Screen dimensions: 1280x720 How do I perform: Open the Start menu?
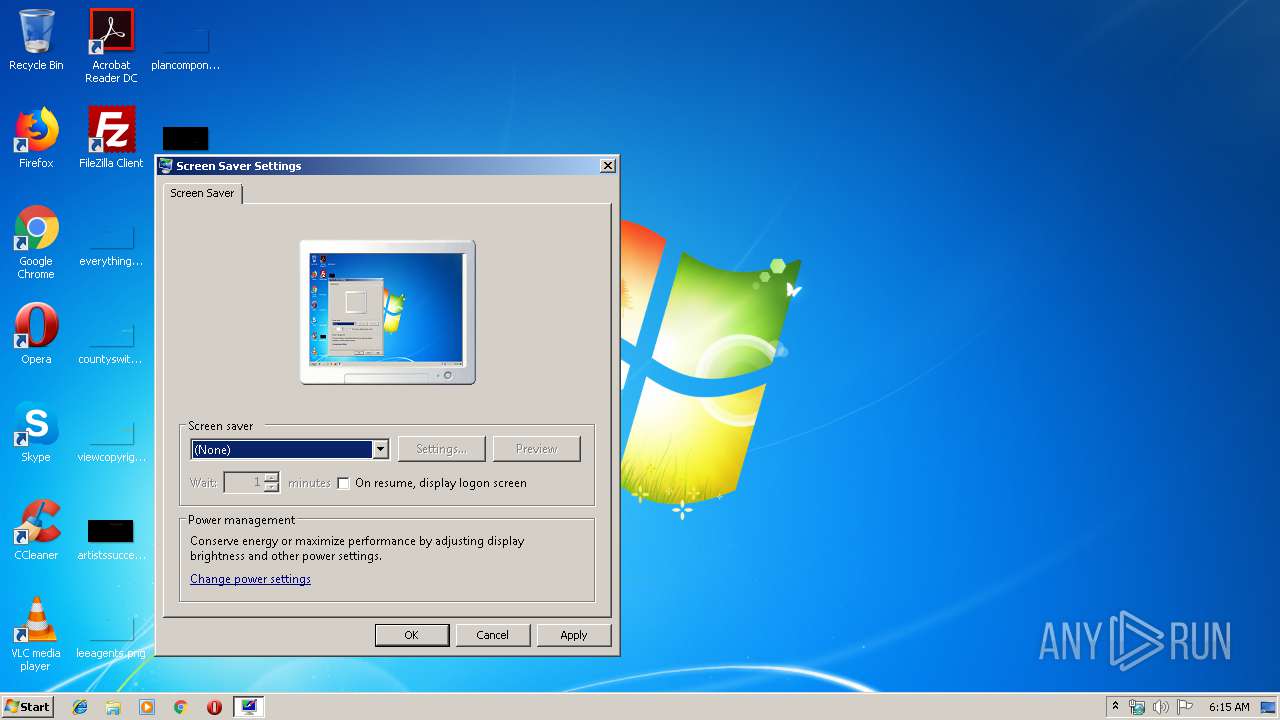[x=28, y=706]
